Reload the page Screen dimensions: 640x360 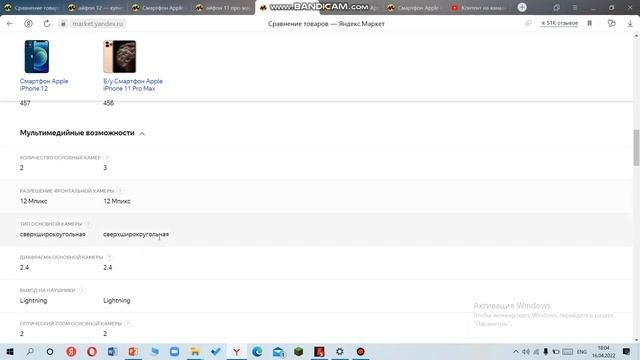coord(47,24)
